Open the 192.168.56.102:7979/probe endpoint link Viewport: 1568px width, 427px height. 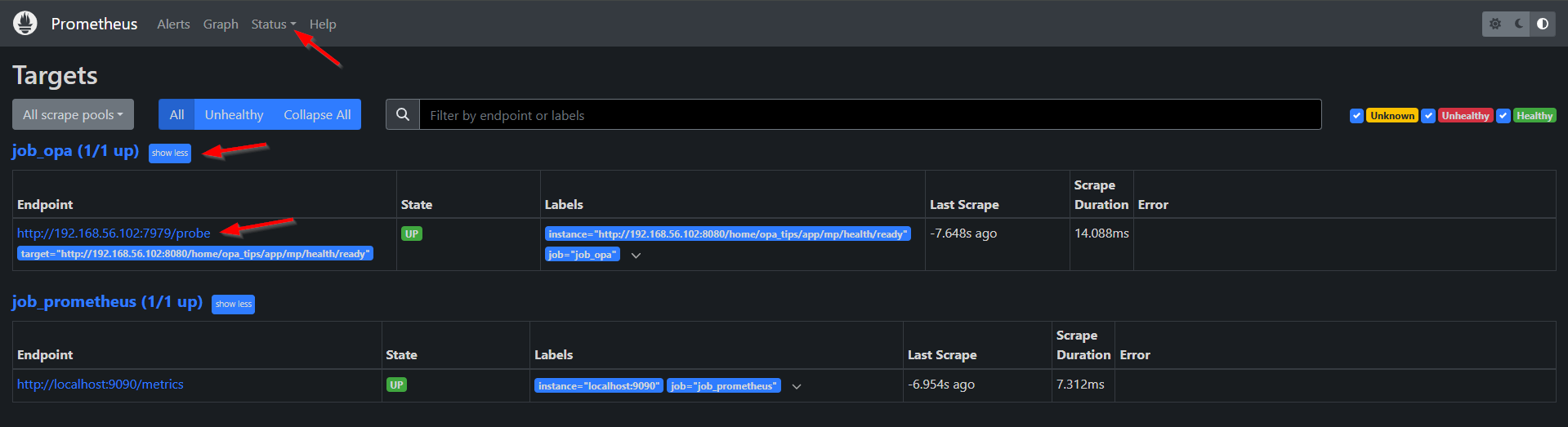coord(114,233)
